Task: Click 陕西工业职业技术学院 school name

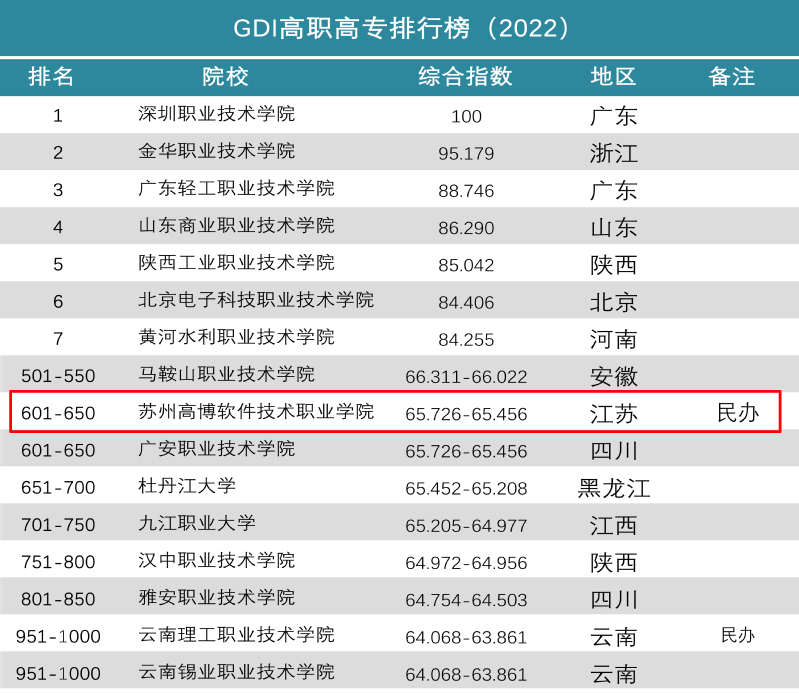Action: point(236,263)
